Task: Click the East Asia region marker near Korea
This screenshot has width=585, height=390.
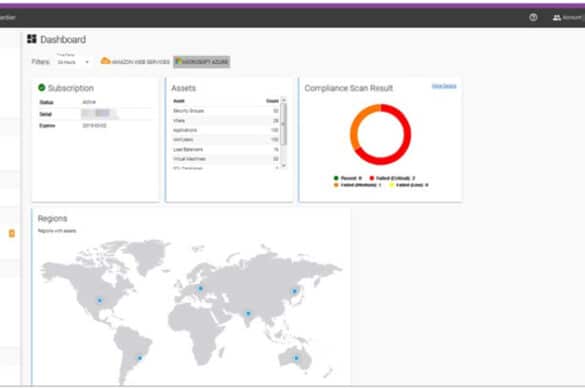Action: [295, 291]
